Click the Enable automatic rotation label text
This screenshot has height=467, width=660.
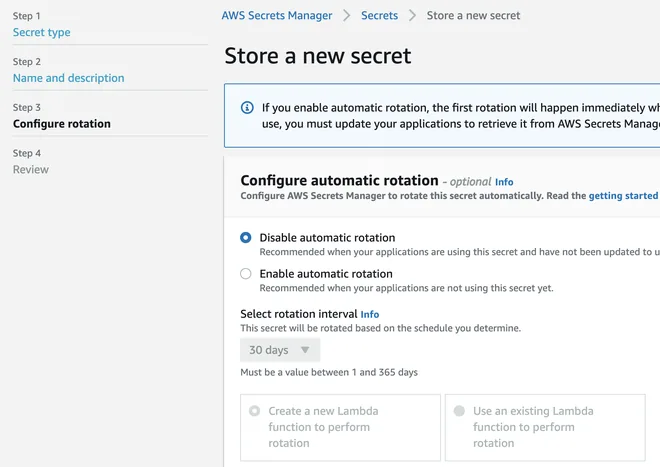tap(326, 274)
